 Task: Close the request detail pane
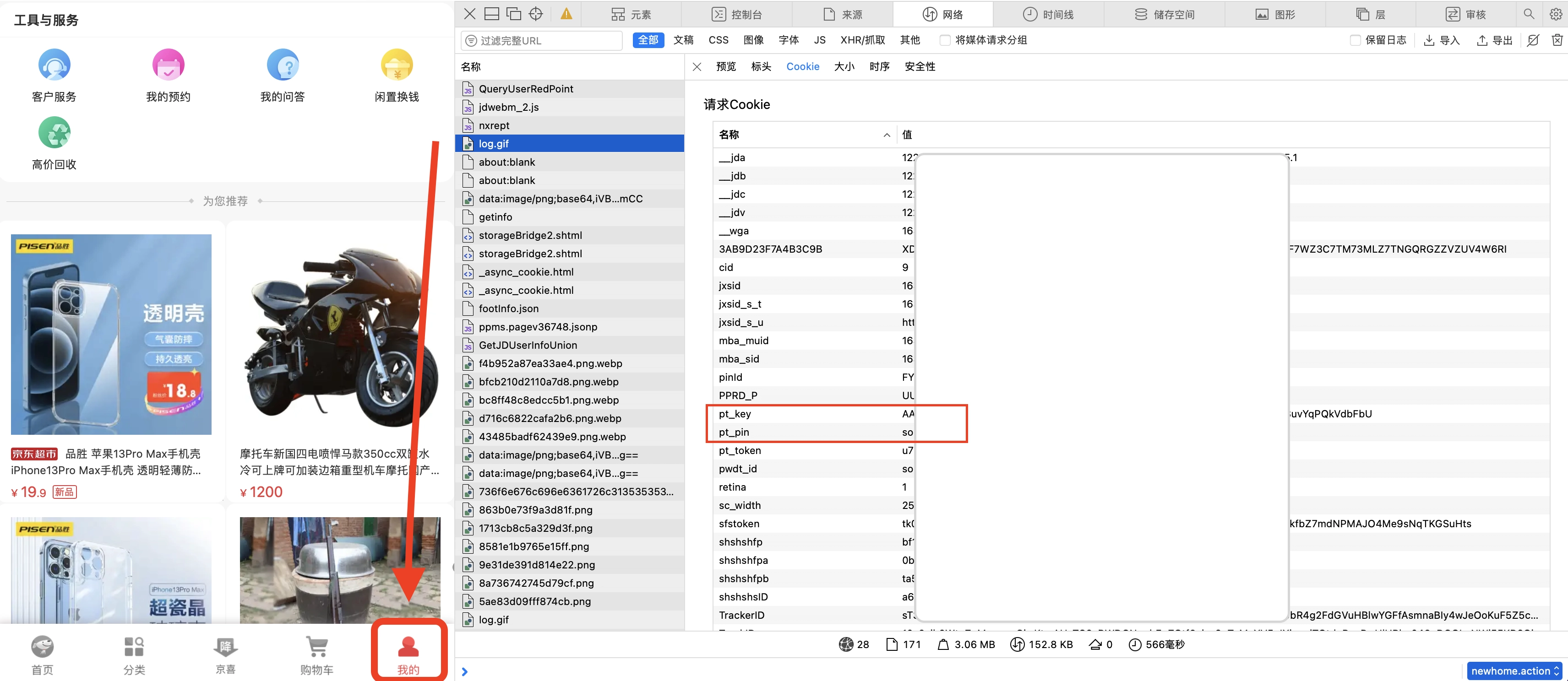(697, 66)
